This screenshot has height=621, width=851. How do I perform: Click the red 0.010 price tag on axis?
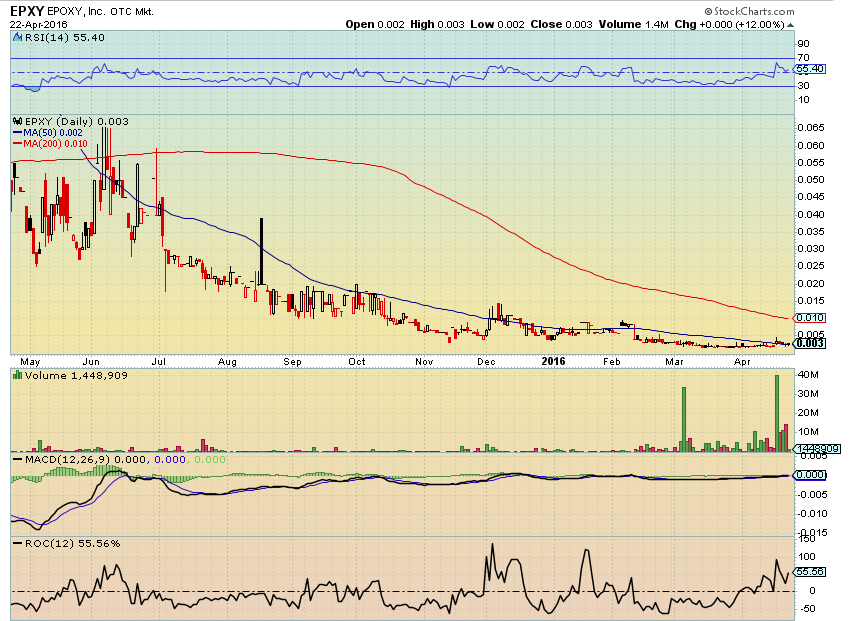pyautogui.click(x=810, y=318)
